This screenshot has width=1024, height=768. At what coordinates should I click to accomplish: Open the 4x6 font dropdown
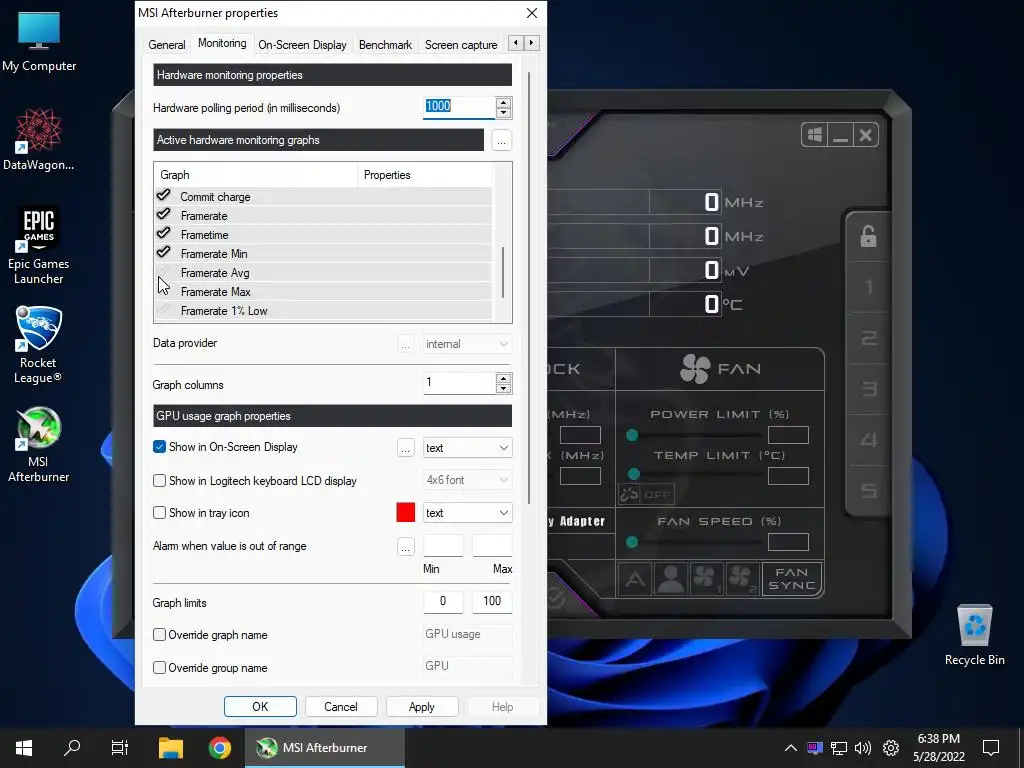(467, 480)
